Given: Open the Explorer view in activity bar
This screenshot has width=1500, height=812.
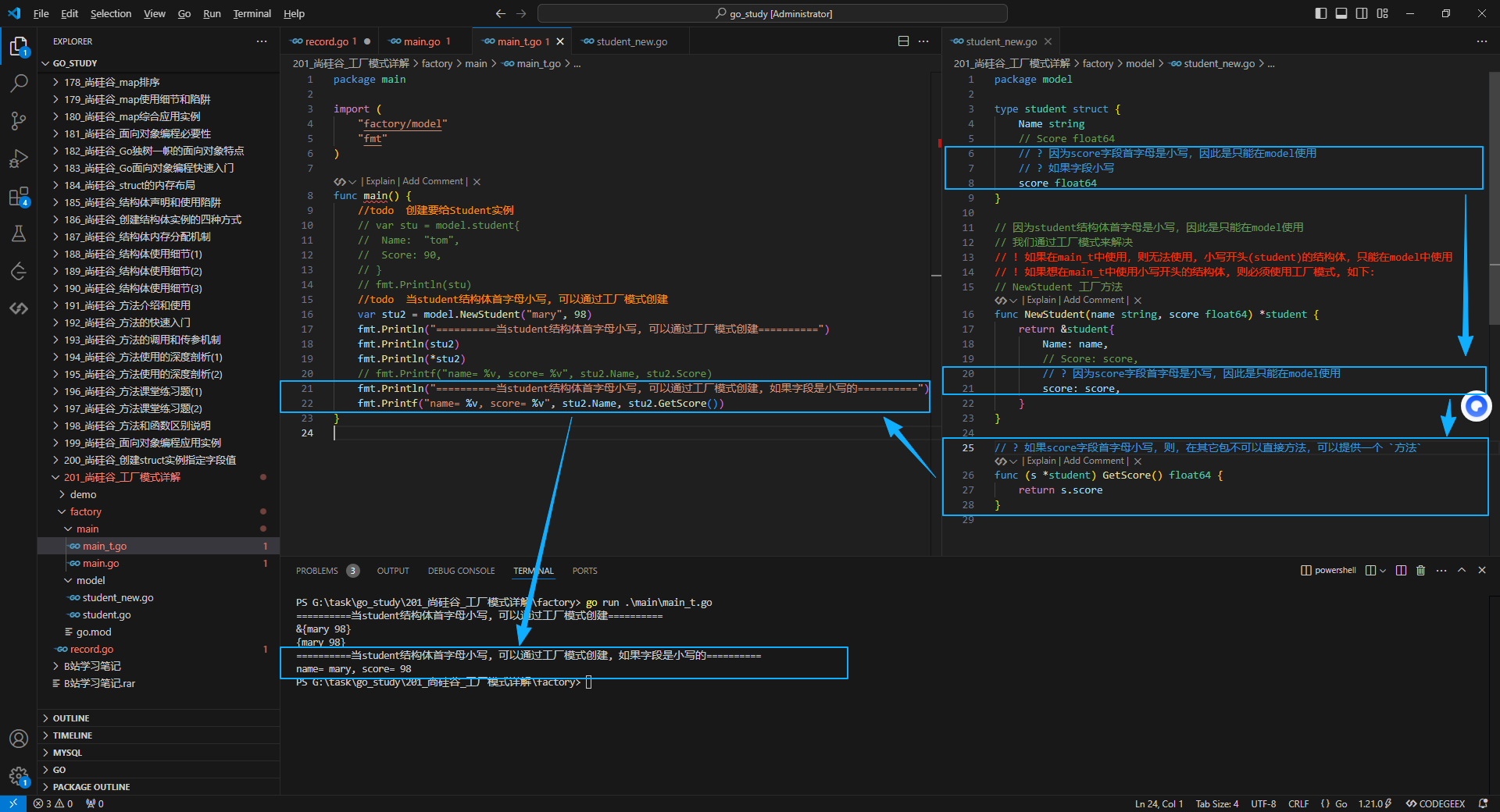Looking at the screenshot, I should (x=19, y=47).
